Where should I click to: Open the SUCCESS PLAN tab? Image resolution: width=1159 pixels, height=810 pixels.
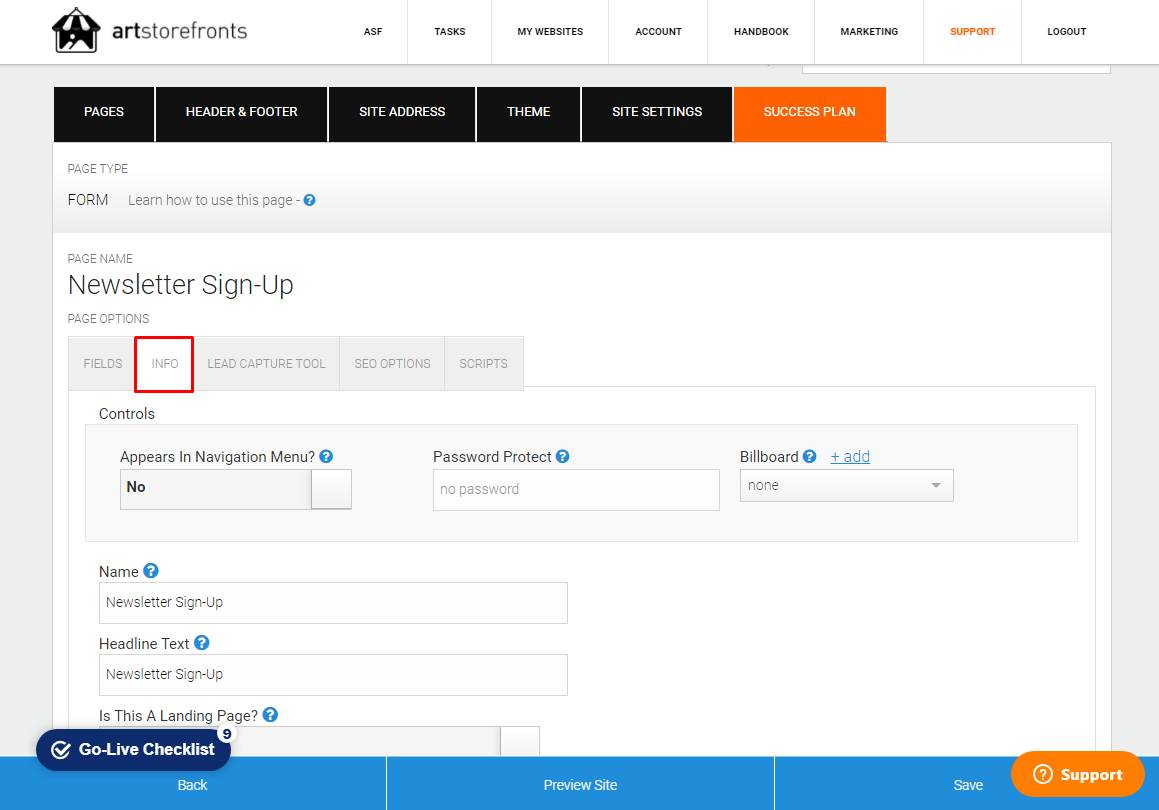point(810,114)
